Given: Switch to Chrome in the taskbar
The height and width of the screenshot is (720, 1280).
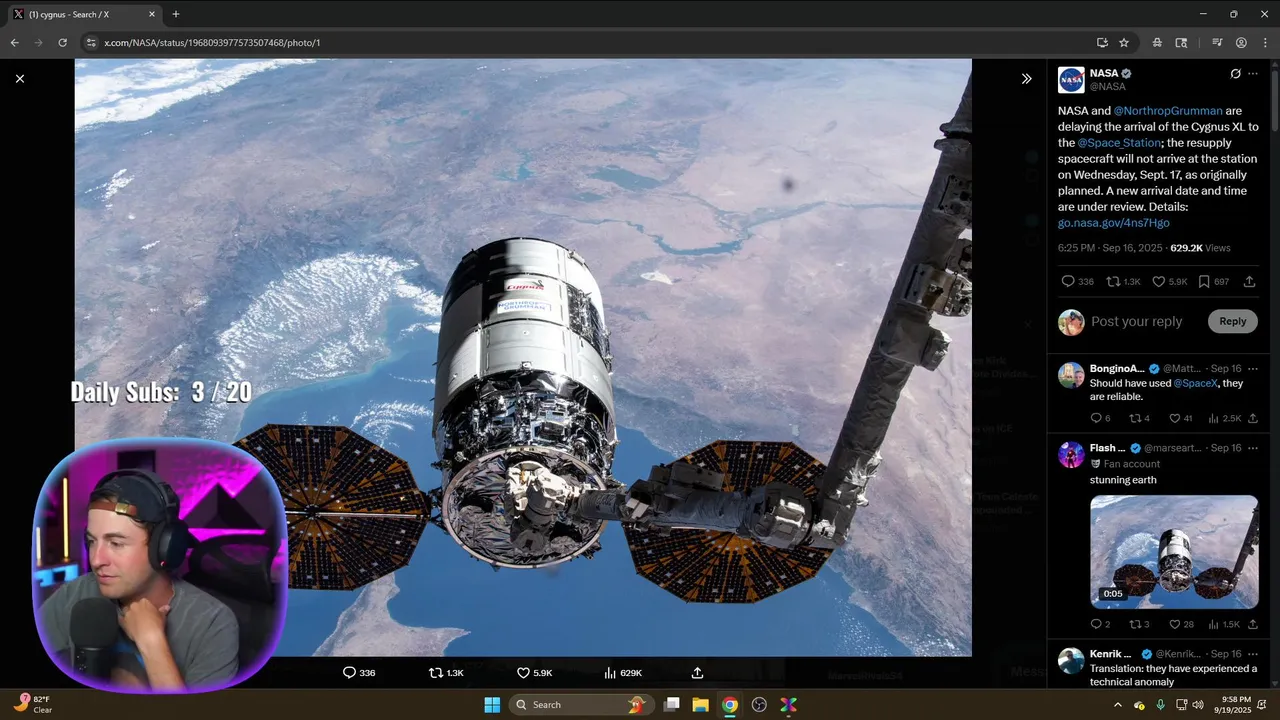Looking at the screenshot, I should click(730, 704).
